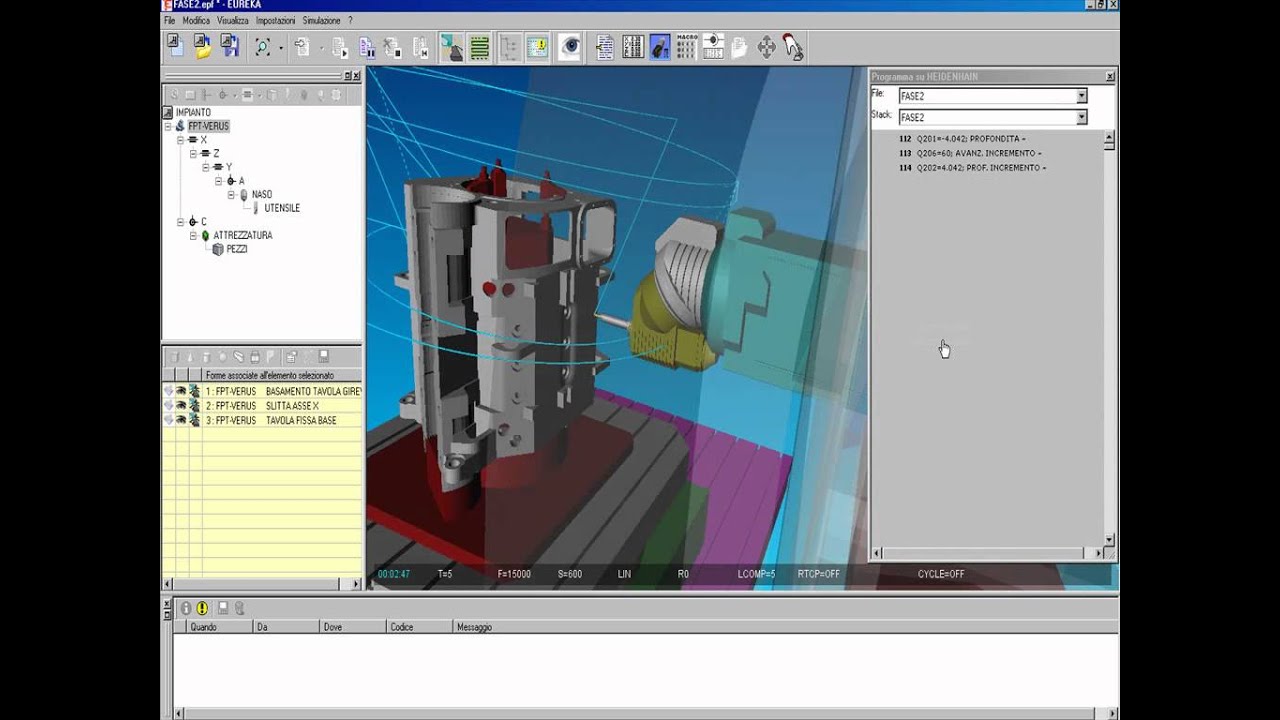Click the new project toolbar icon
Screen dimensions: 1280x720
pyautogui.click(x=175, y=46)
